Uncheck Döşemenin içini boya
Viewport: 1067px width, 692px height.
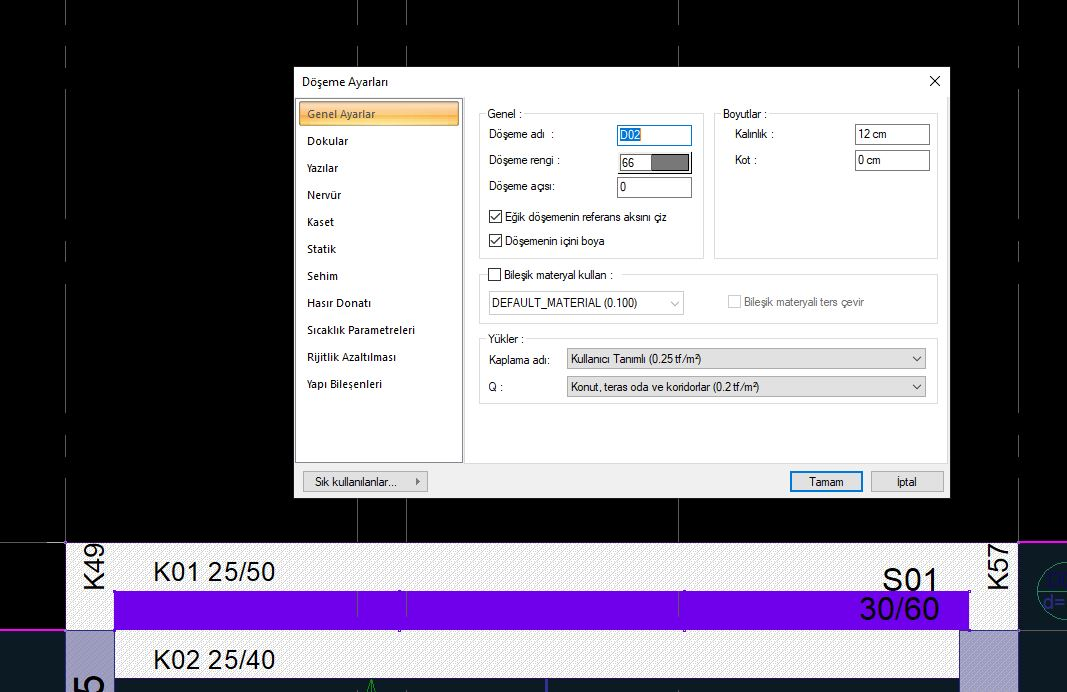(x=495, y=241)
